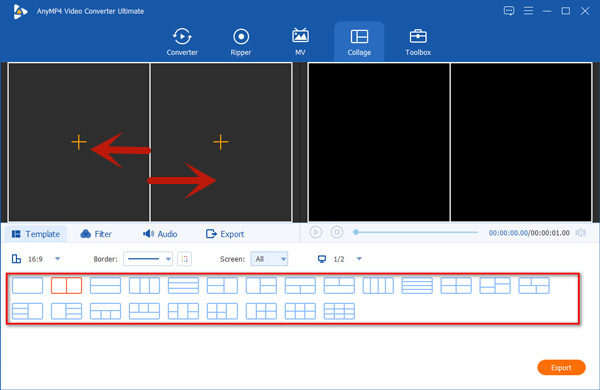The height and width of the screenshot is (390, 600).
Task: Play the collage preview
Action: [x=316, y=232]
